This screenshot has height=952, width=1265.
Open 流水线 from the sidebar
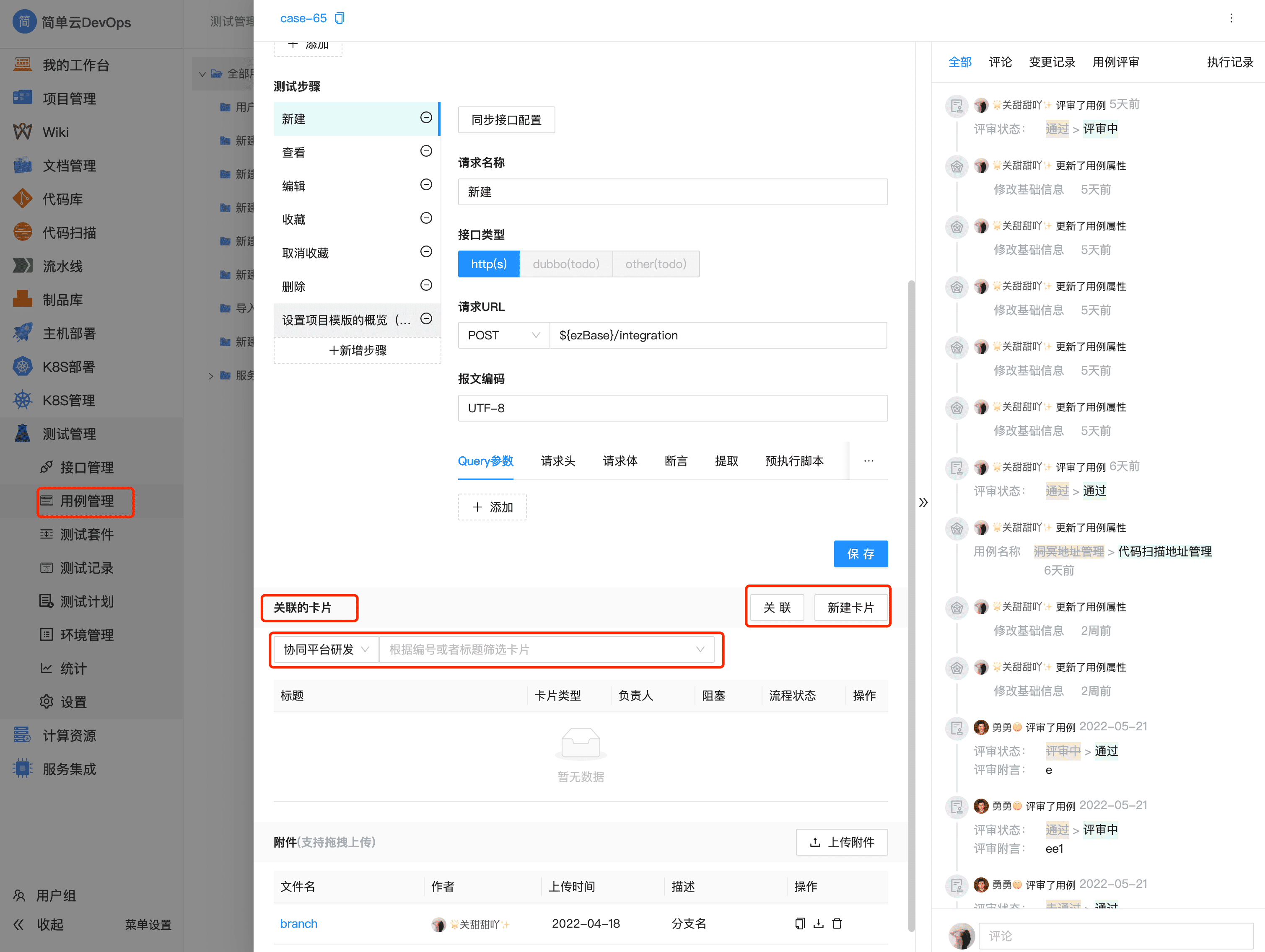63,266
